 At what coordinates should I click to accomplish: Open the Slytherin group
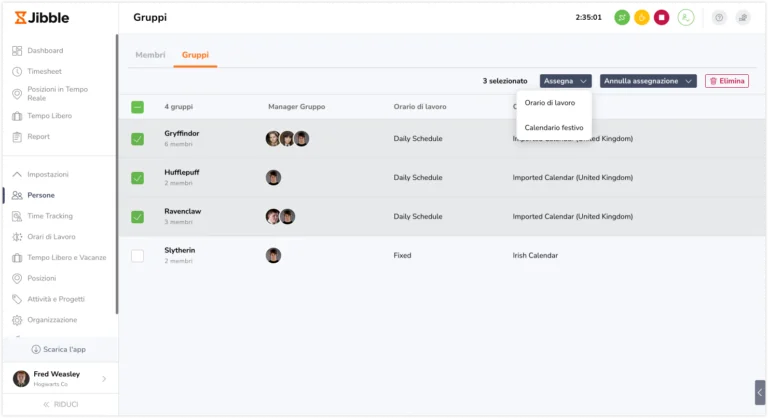pos(180,250)
